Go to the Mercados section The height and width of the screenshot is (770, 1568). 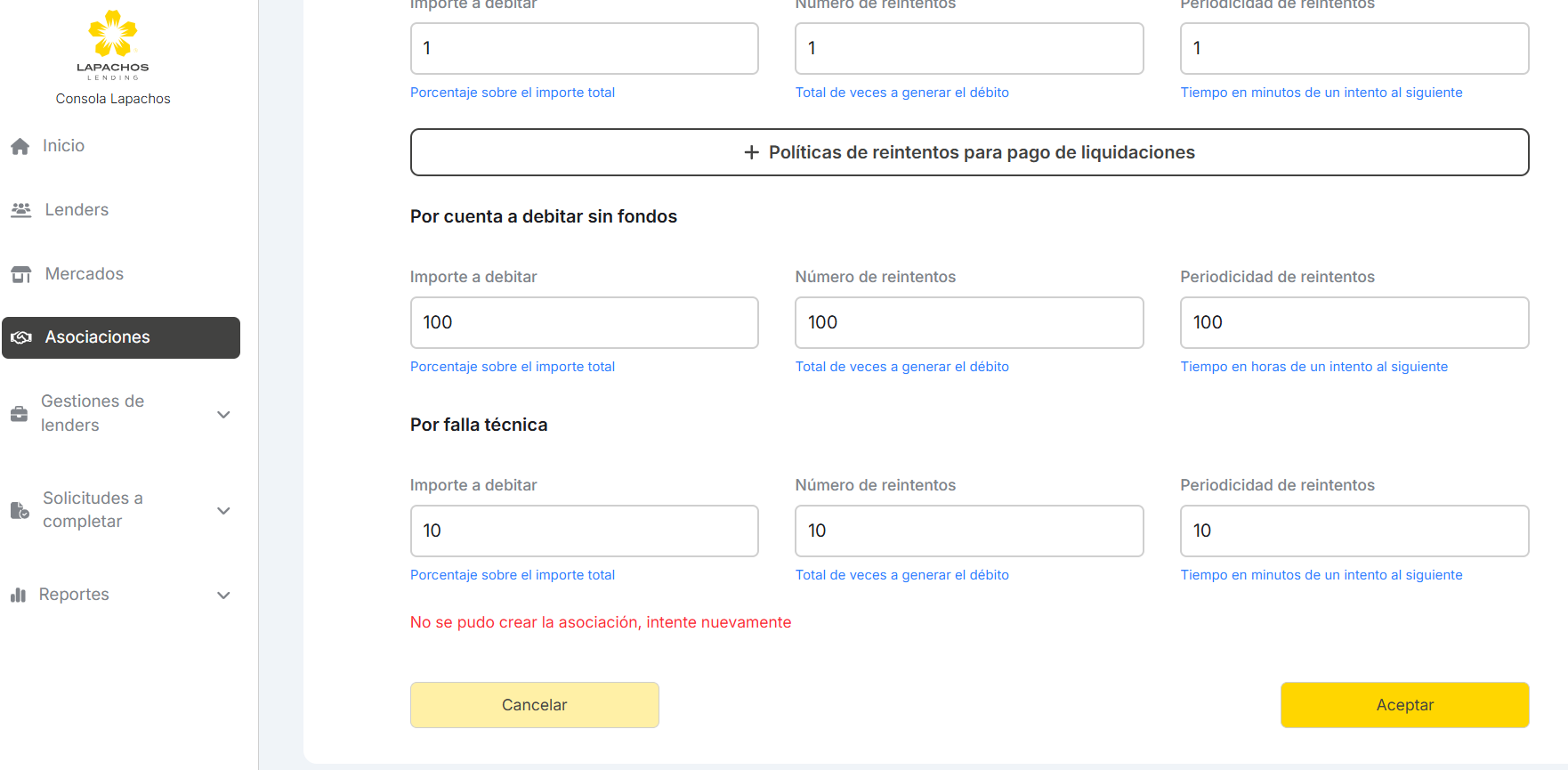tap(85, 274)
